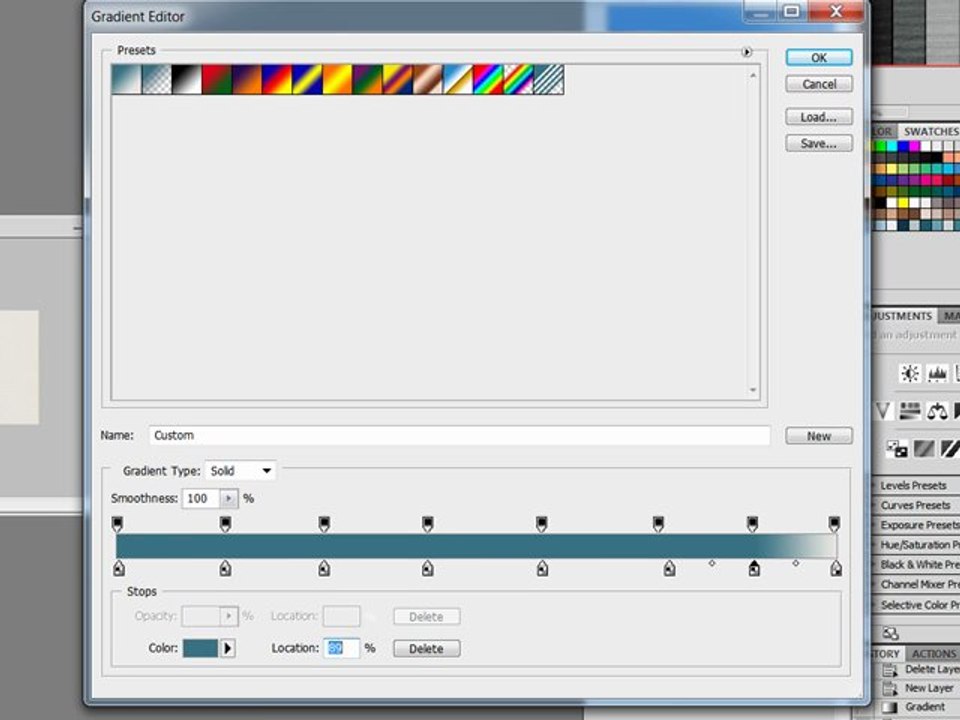The image size is (960, 720).
Task: Open the Gradient Type dropdown
Action: (240, 471)
